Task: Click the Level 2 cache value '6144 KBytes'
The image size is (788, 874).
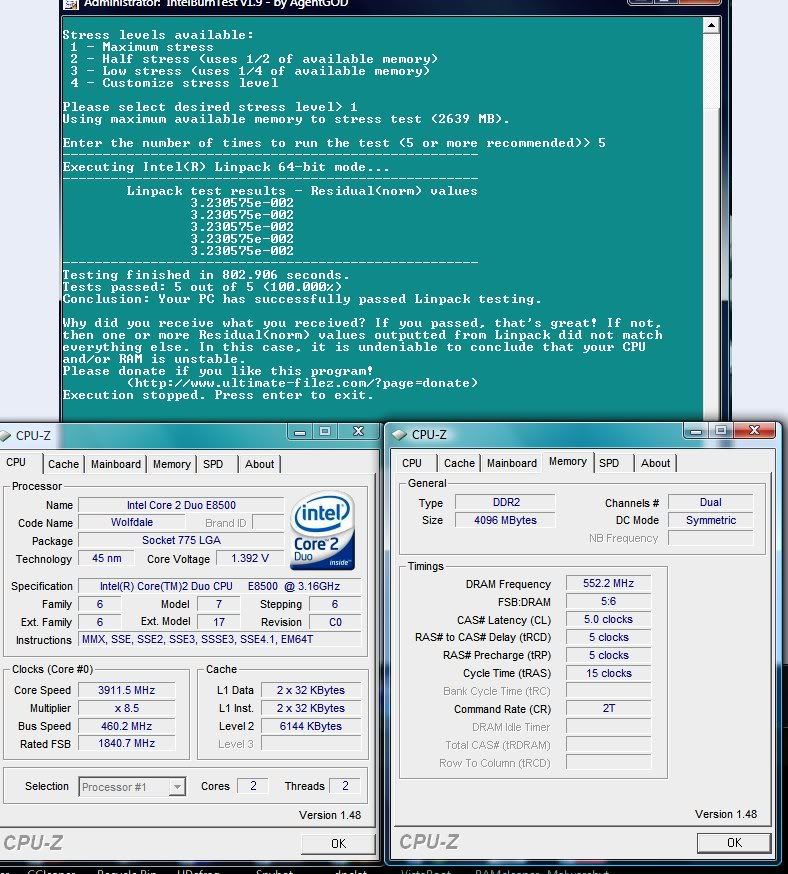Action: click(x=311, y=726)
